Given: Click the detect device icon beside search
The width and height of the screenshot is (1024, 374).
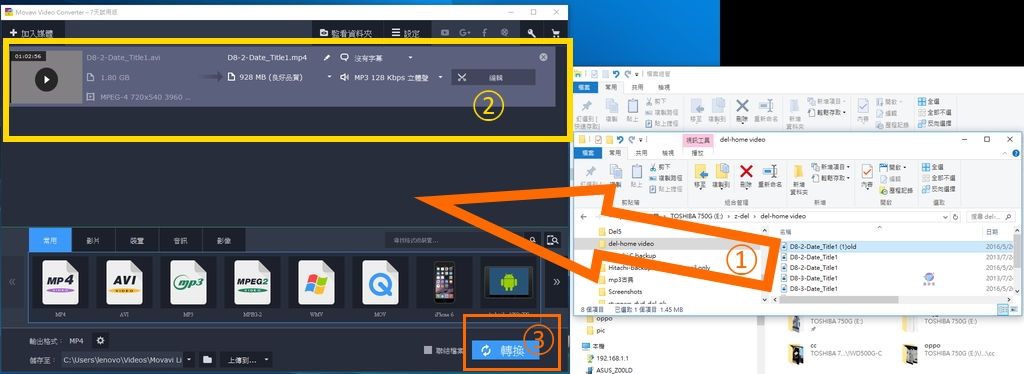Looking at the screenshot, I should (x=553, y=240).
